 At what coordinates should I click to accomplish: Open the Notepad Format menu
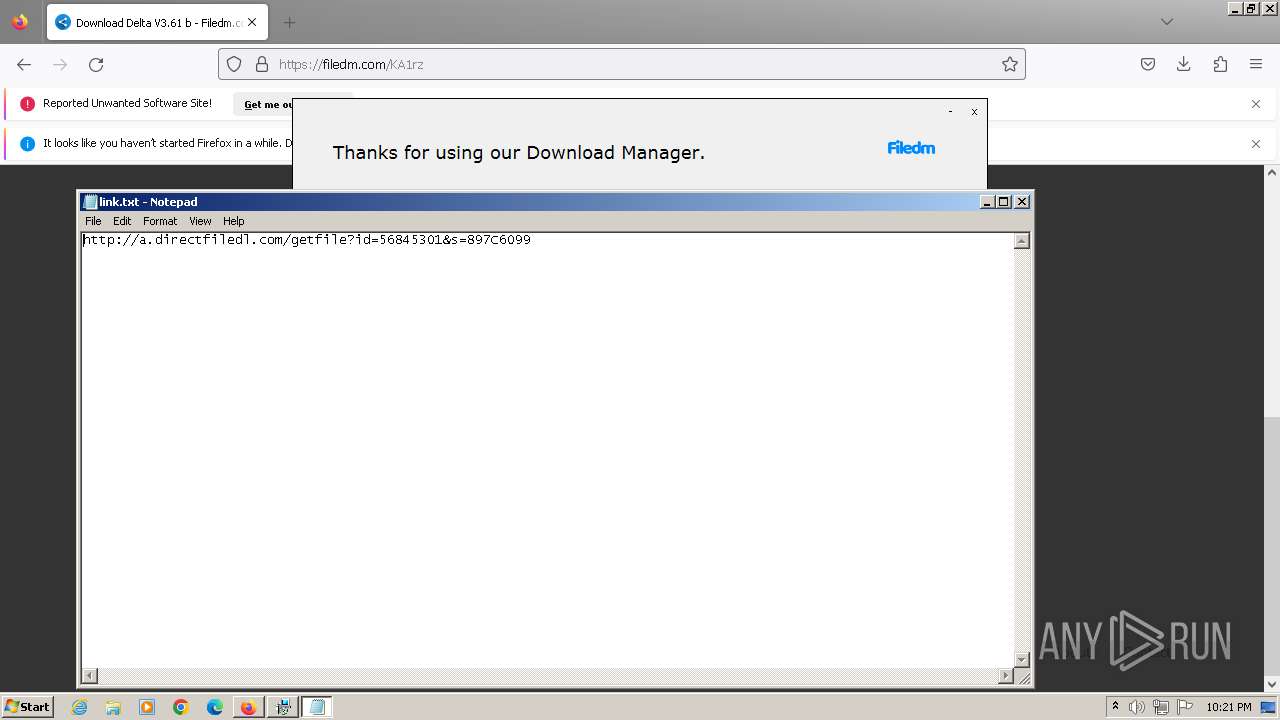point(160,221)
